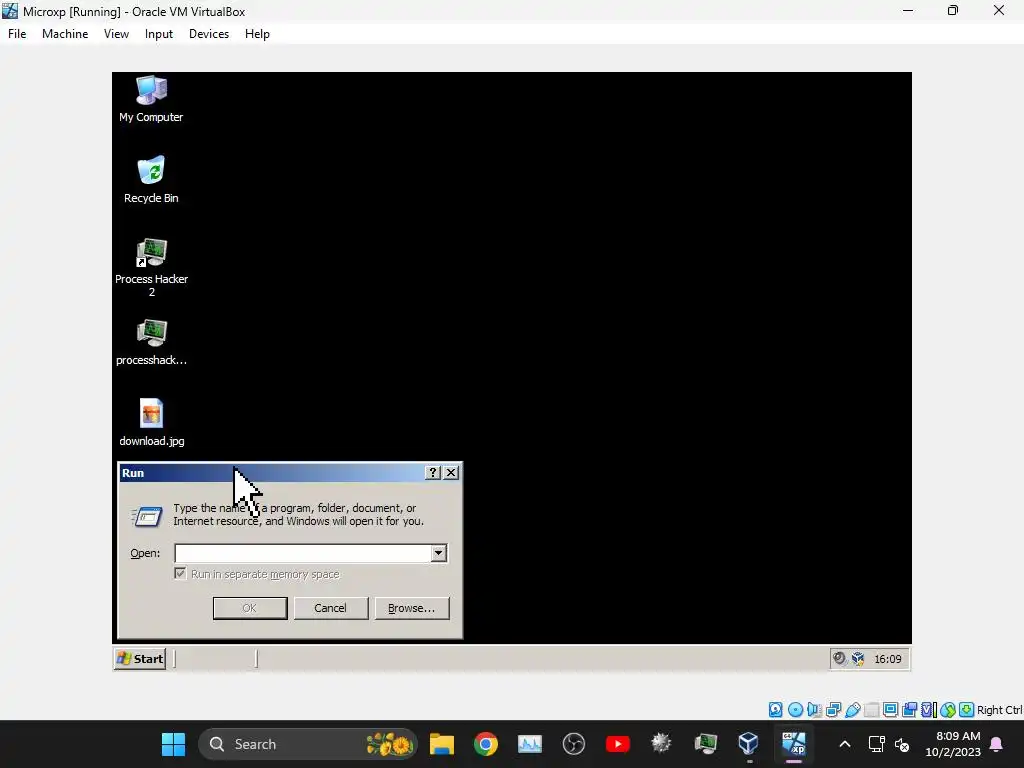Screen dimensions: 1024x768
Task: Open YouTube app from Windows taskbar
Action: coord(617,744)
